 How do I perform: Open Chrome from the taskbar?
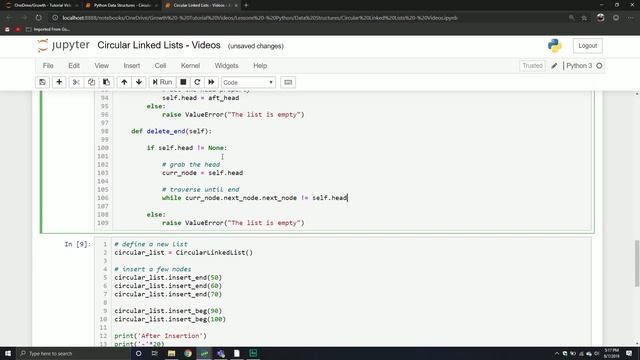pyautogui.click(x=188, y=353)
